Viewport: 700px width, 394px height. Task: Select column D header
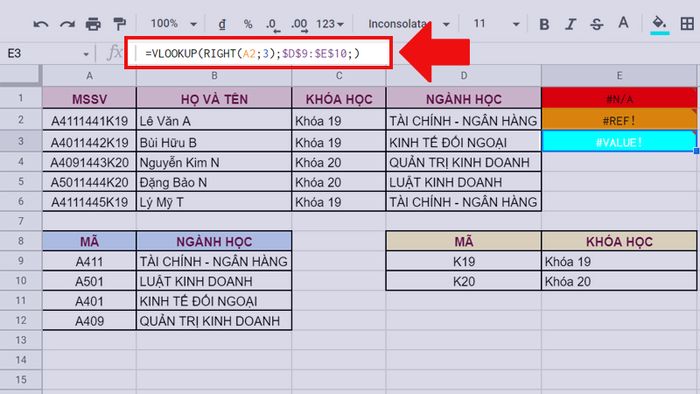(464, 76)
